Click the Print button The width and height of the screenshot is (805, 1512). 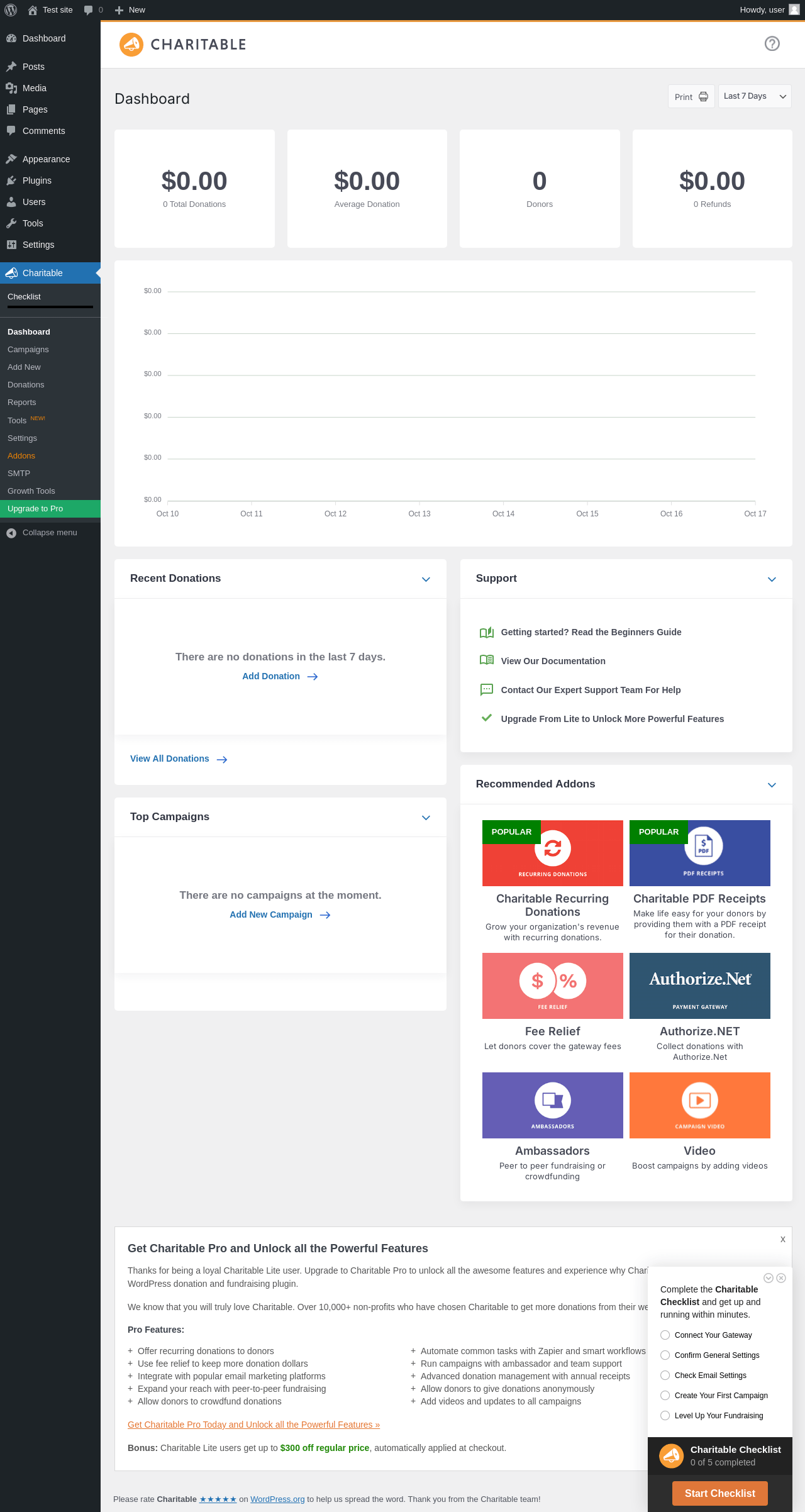(691, 96)
